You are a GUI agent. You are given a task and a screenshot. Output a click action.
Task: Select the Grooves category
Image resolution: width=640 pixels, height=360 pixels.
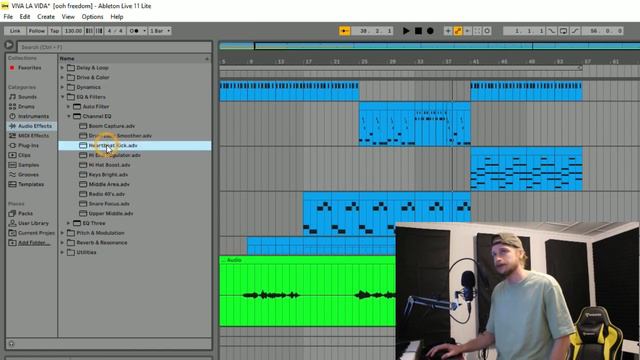(x=28, y=175)
